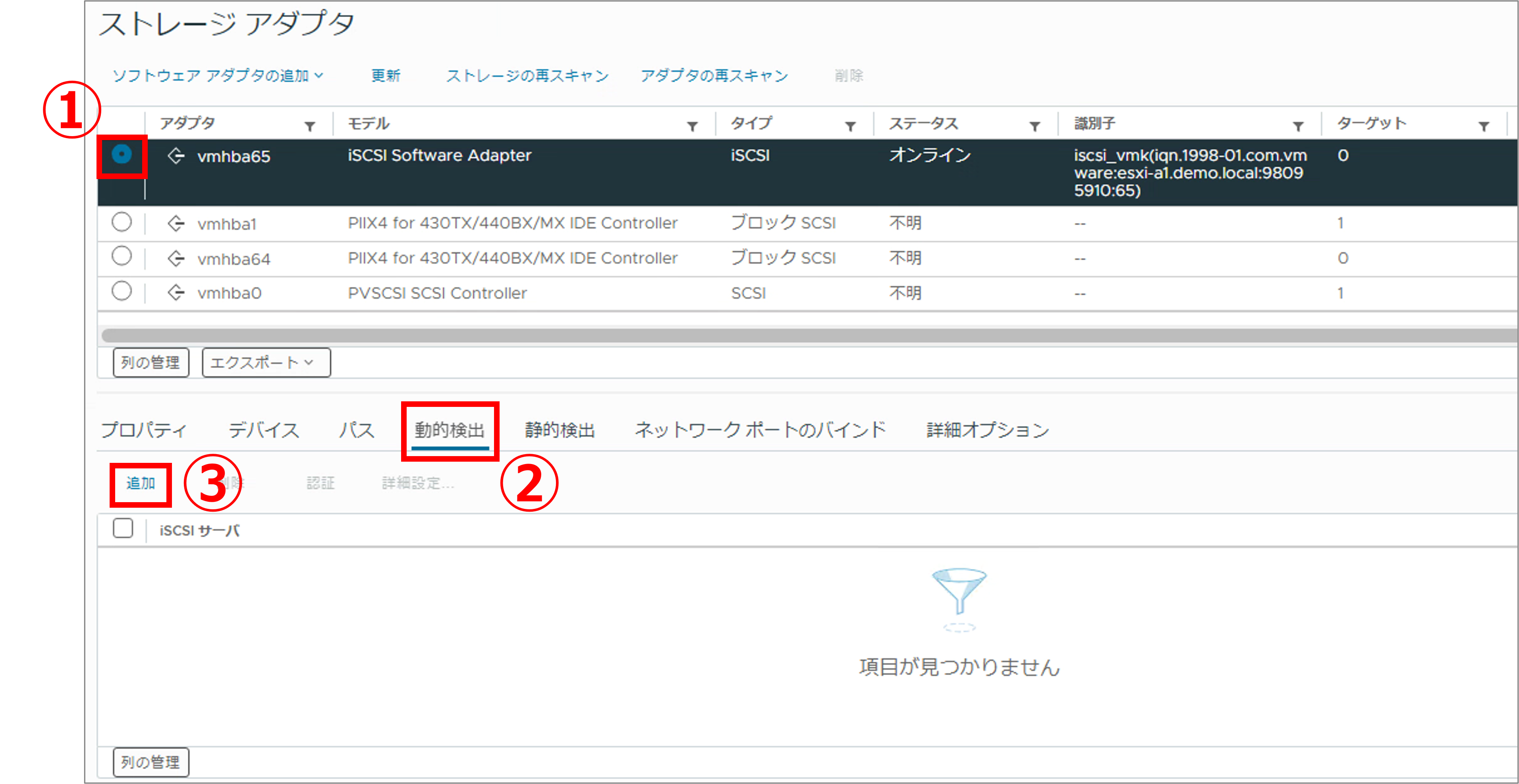Select the vmhba64 radio button

[x=122, y=256]
